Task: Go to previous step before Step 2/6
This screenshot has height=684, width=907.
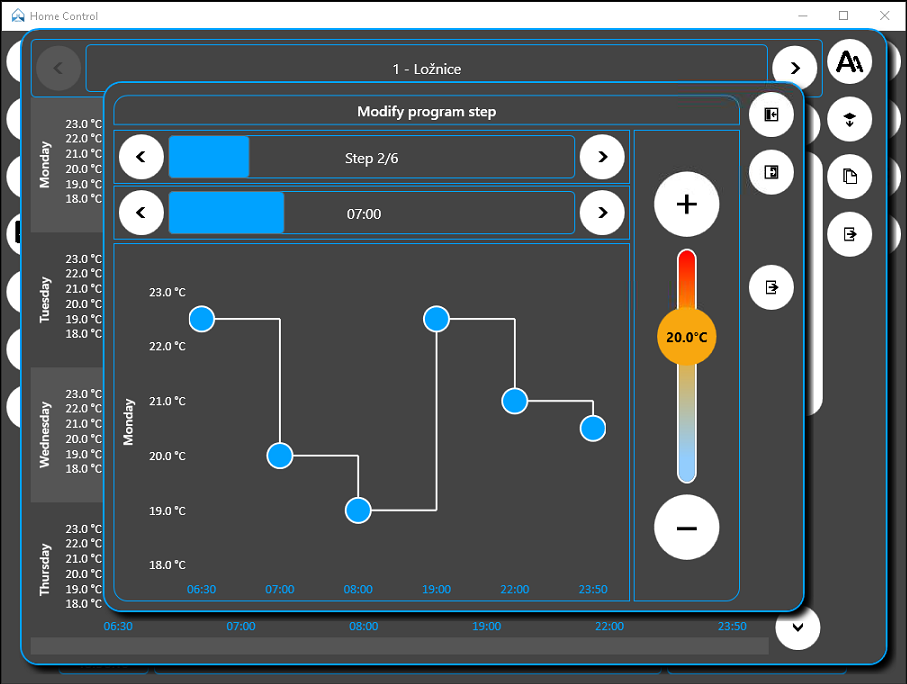Action: coord(141,157)
